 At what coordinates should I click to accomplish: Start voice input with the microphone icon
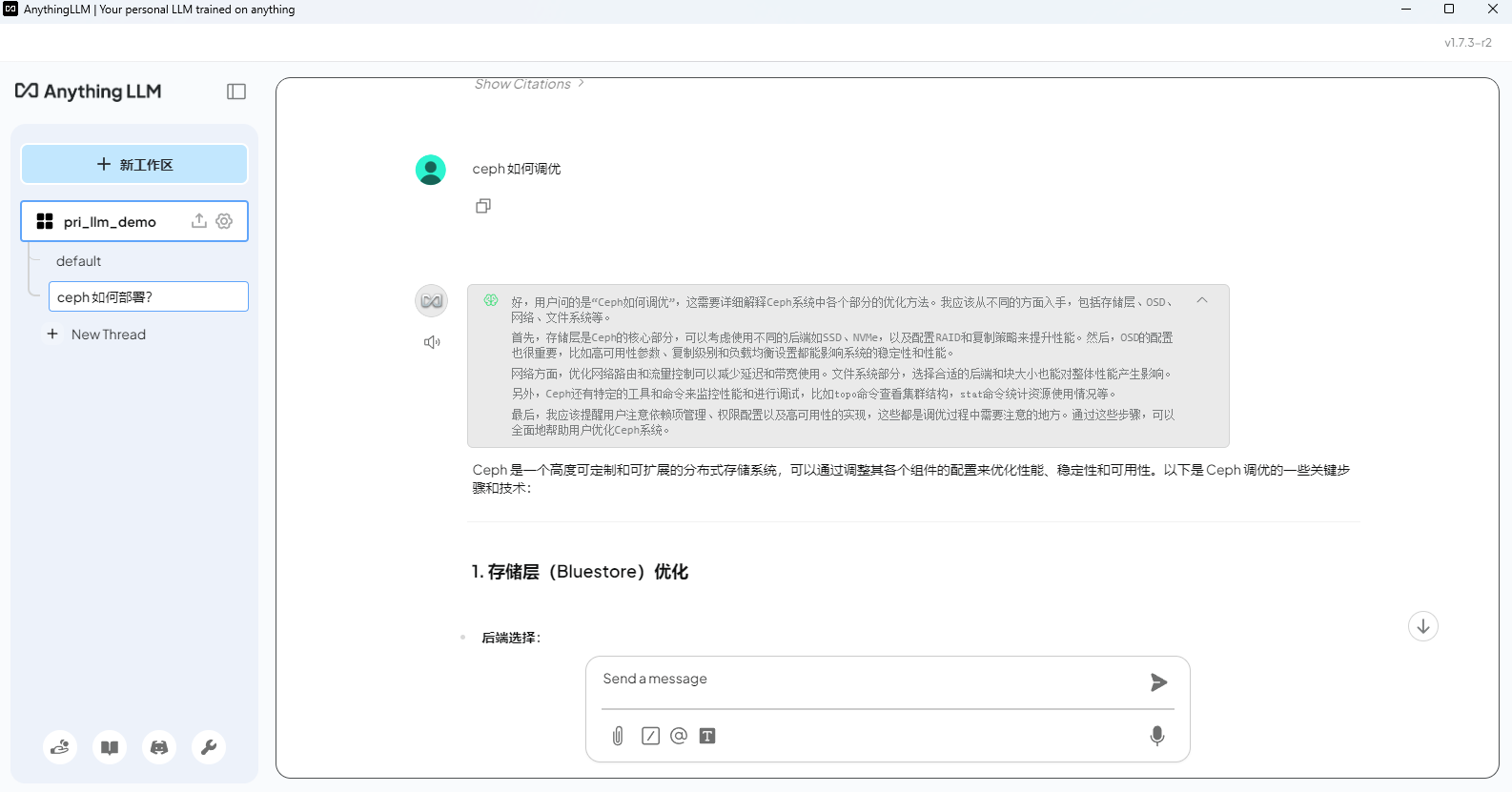click(x=1157, y=736)
